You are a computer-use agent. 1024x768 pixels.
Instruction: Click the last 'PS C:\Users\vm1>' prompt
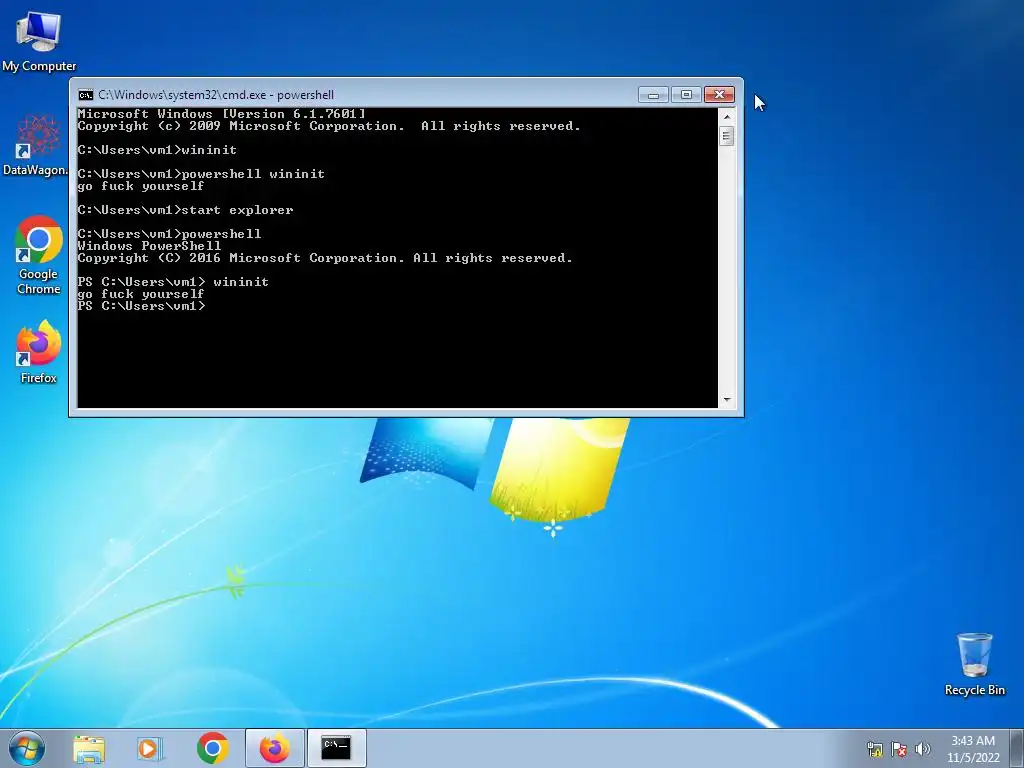(x=141, y=306)
